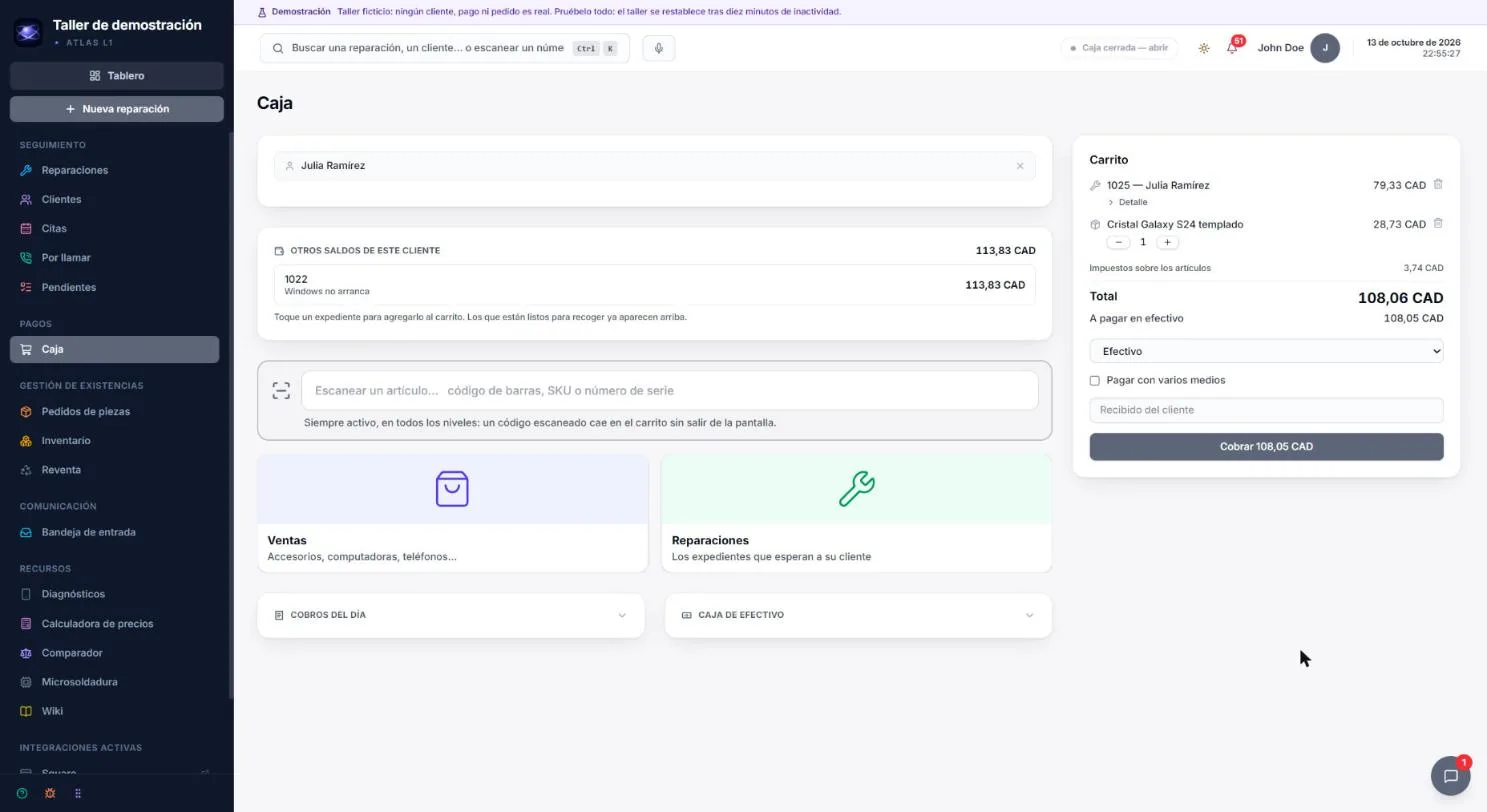Open Calculadora de precios in the sidebar
Image resolution: width=1487 pixels, height=812 pixels.
coord(115,624)
